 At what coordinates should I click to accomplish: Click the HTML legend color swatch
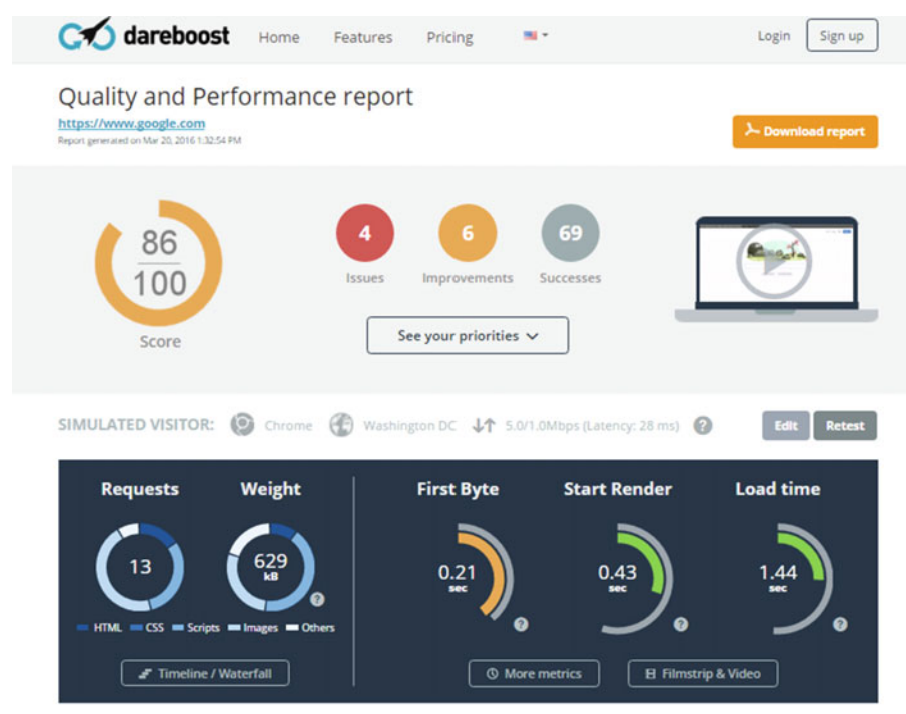coord(83,627)
